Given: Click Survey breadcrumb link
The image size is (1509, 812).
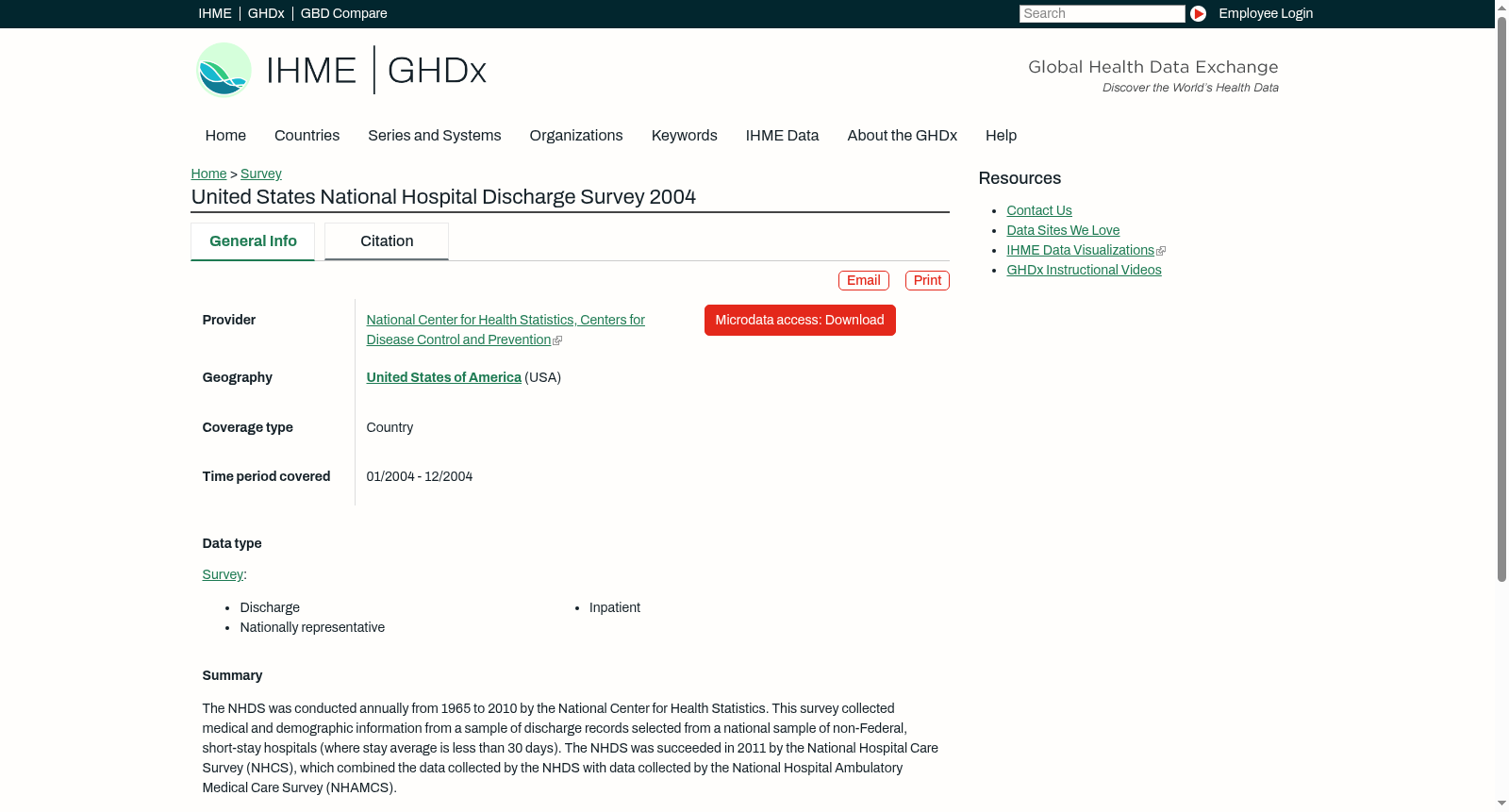Looking at the screenshot, I should tap(261, 174).
